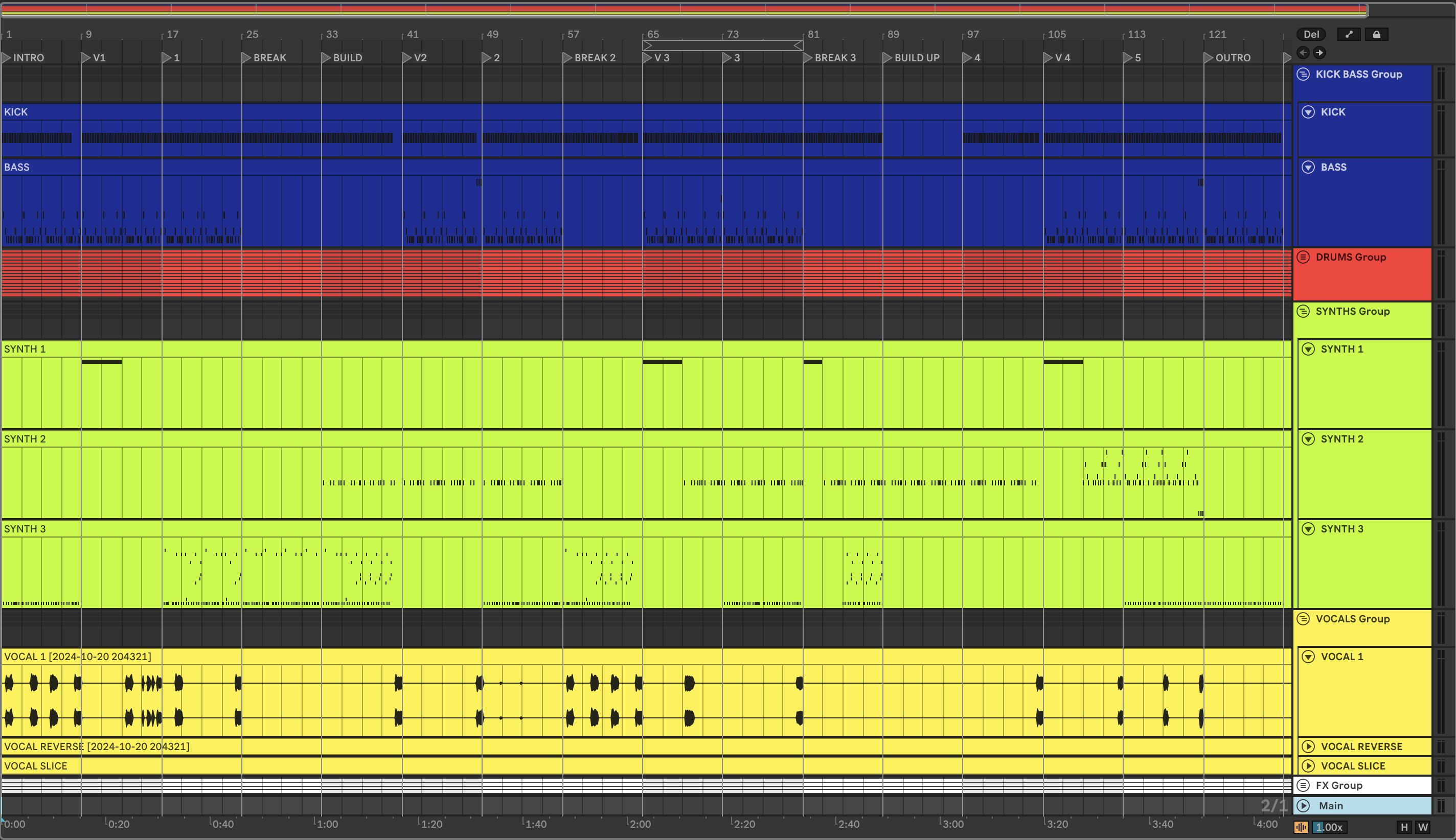Fold the KICK BASS Group track

coord(1303,74)
